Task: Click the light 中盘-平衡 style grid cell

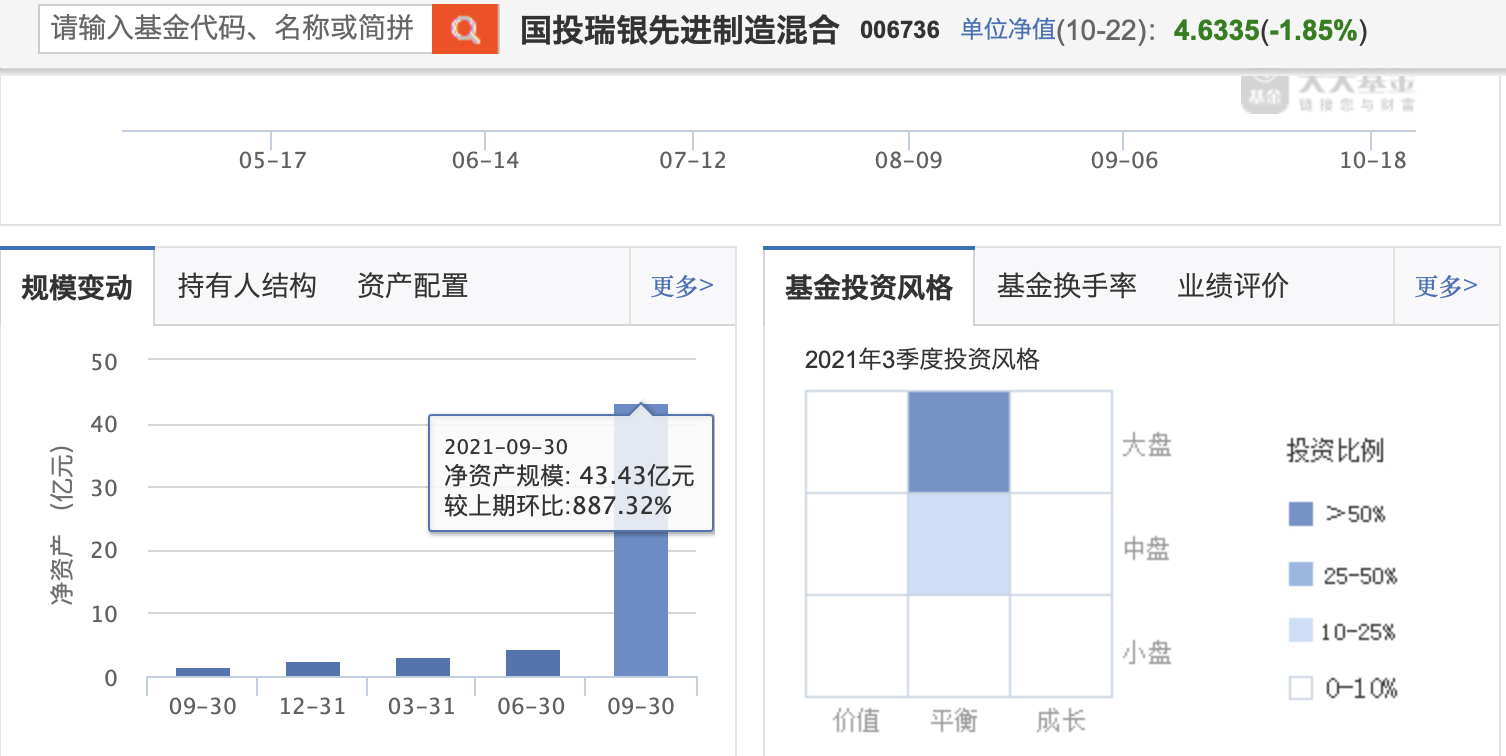Action: (959, 544)
